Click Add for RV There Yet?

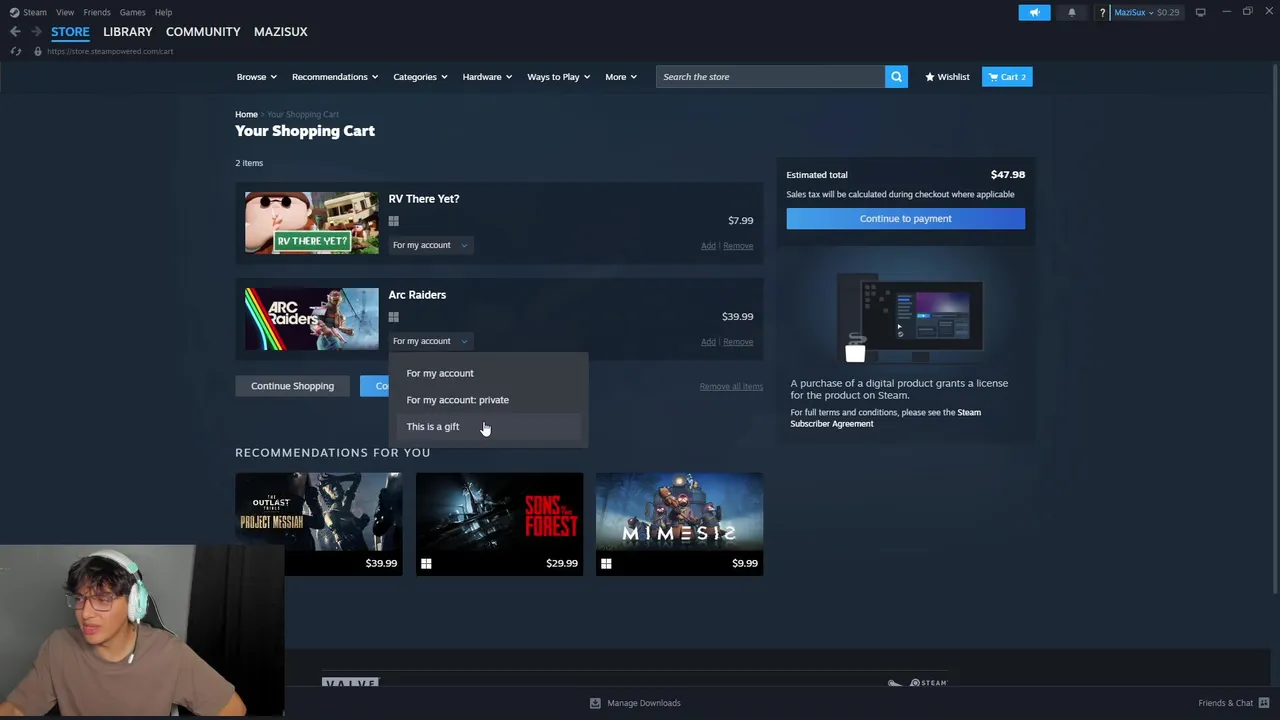(x=708, y=246)
